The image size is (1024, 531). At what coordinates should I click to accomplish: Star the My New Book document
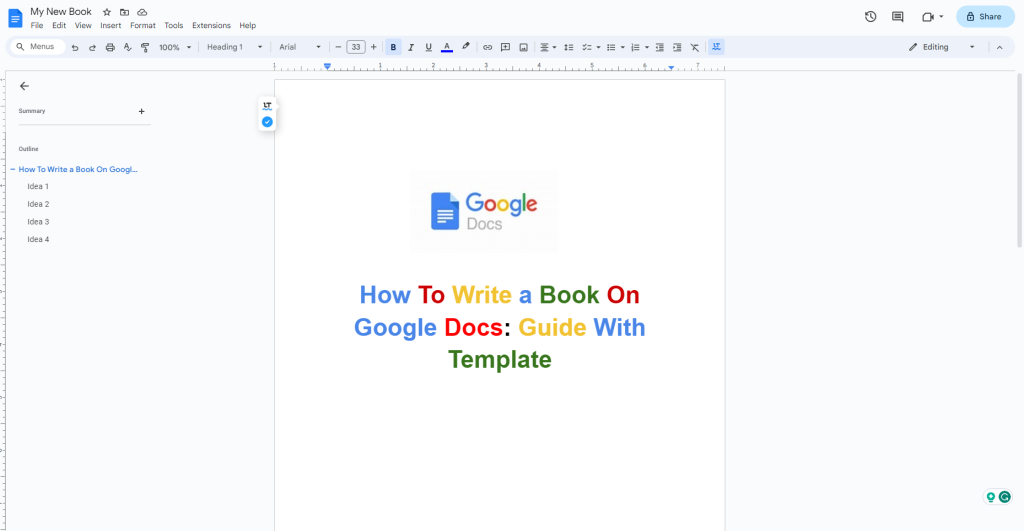107,12
